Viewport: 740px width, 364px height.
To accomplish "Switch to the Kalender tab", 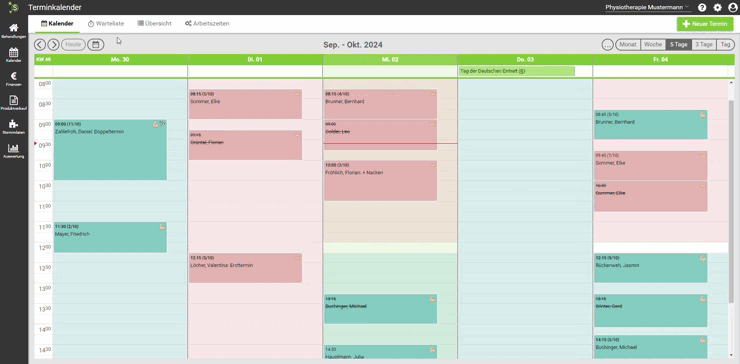I will [57, 24].
